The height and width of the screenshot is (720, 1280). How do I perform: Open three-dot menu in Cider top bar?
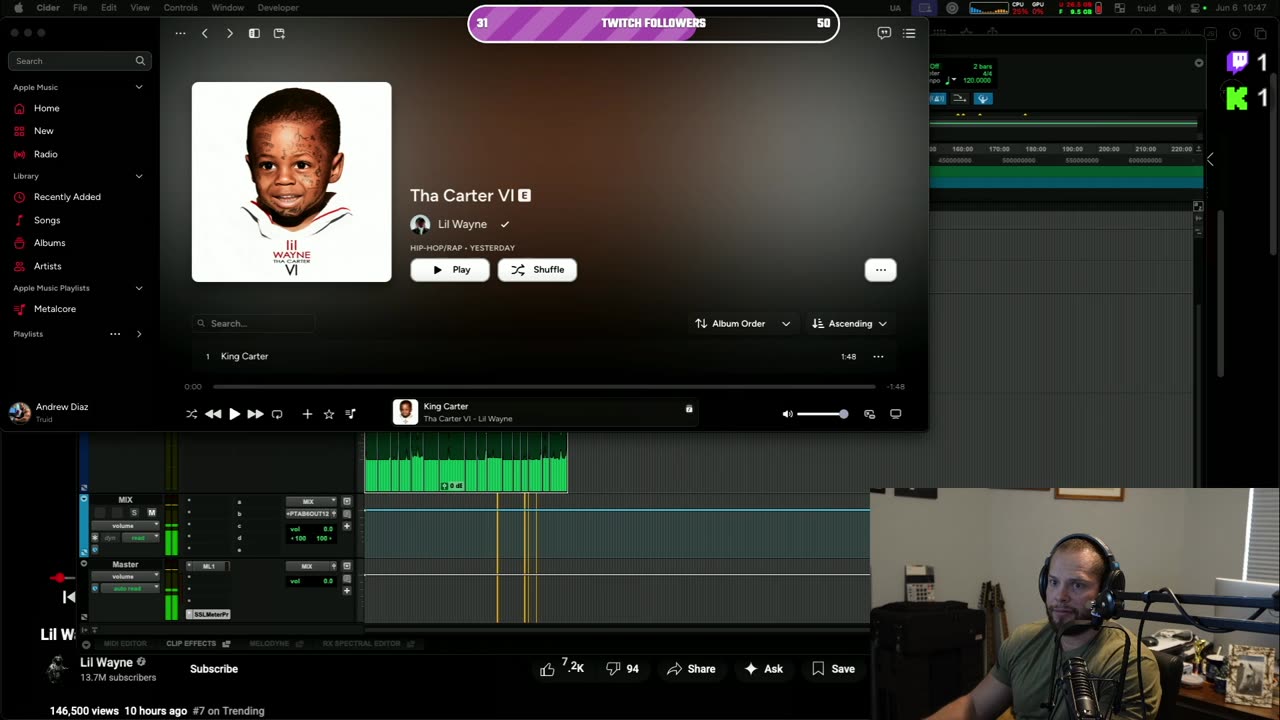point(180,33)
